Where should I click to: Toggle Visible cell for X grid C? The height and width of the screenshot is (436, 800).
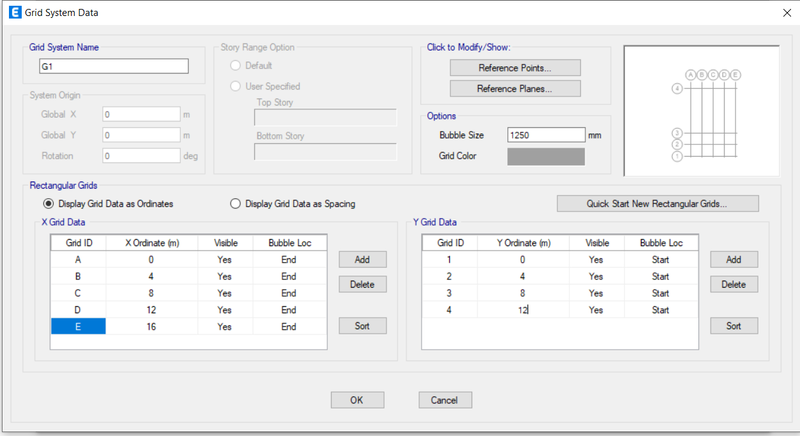tap(224, 293)
